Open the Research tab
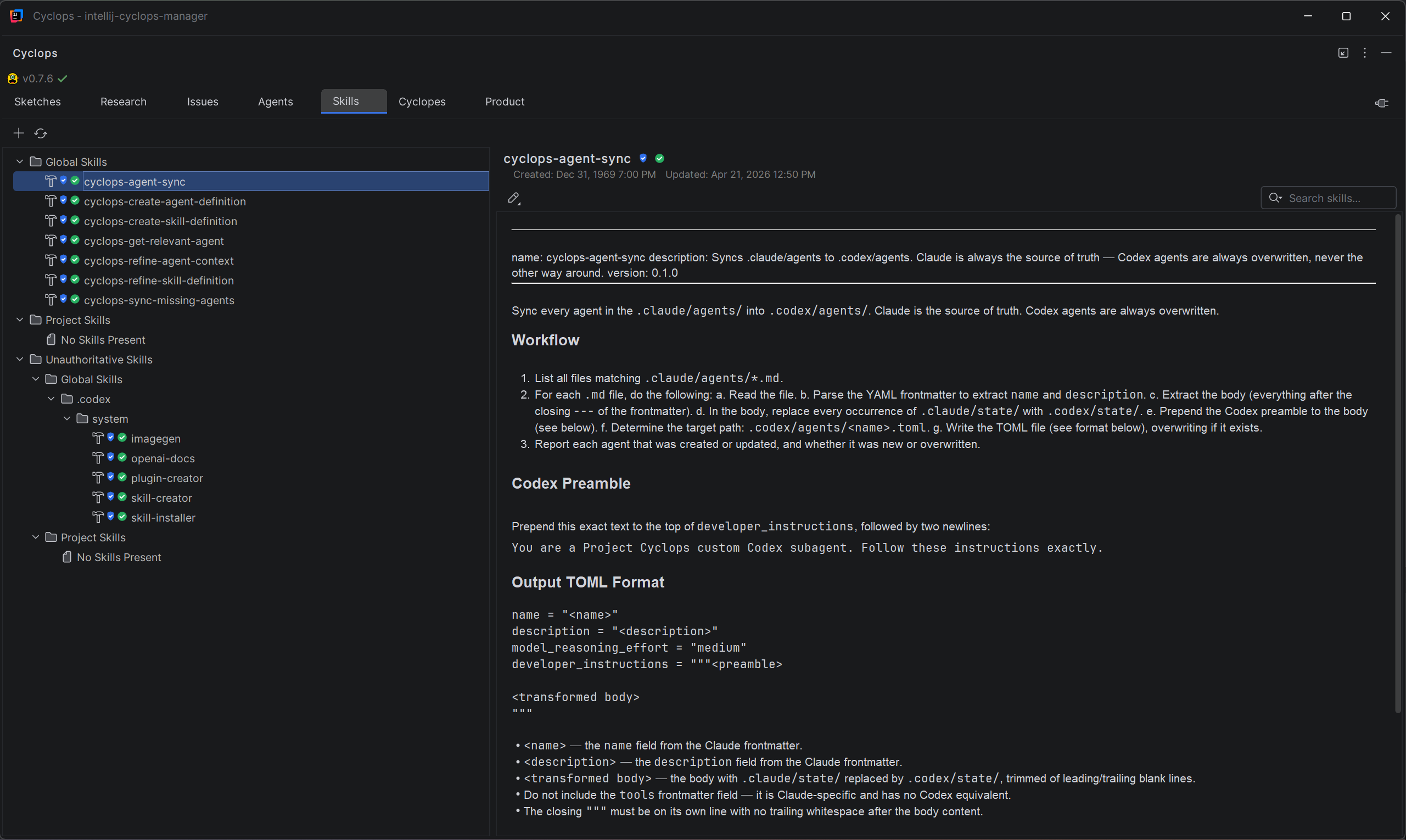 (x=124, y=102)
